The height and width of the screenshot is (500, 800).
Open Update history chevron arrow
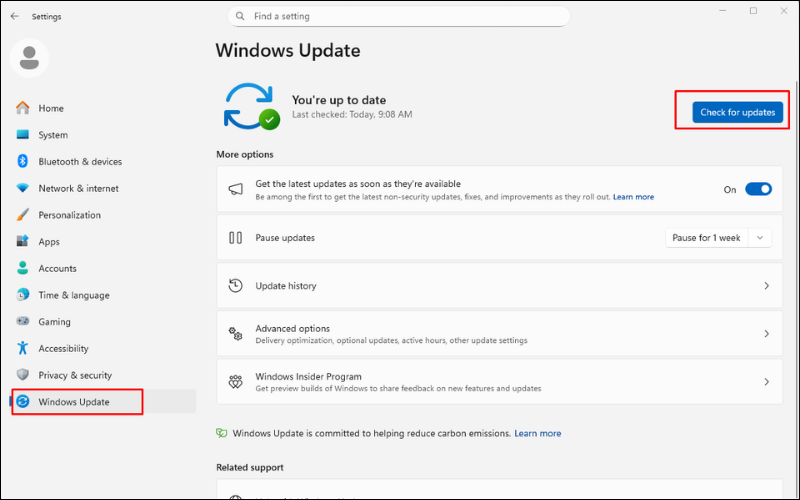[766, 286]
